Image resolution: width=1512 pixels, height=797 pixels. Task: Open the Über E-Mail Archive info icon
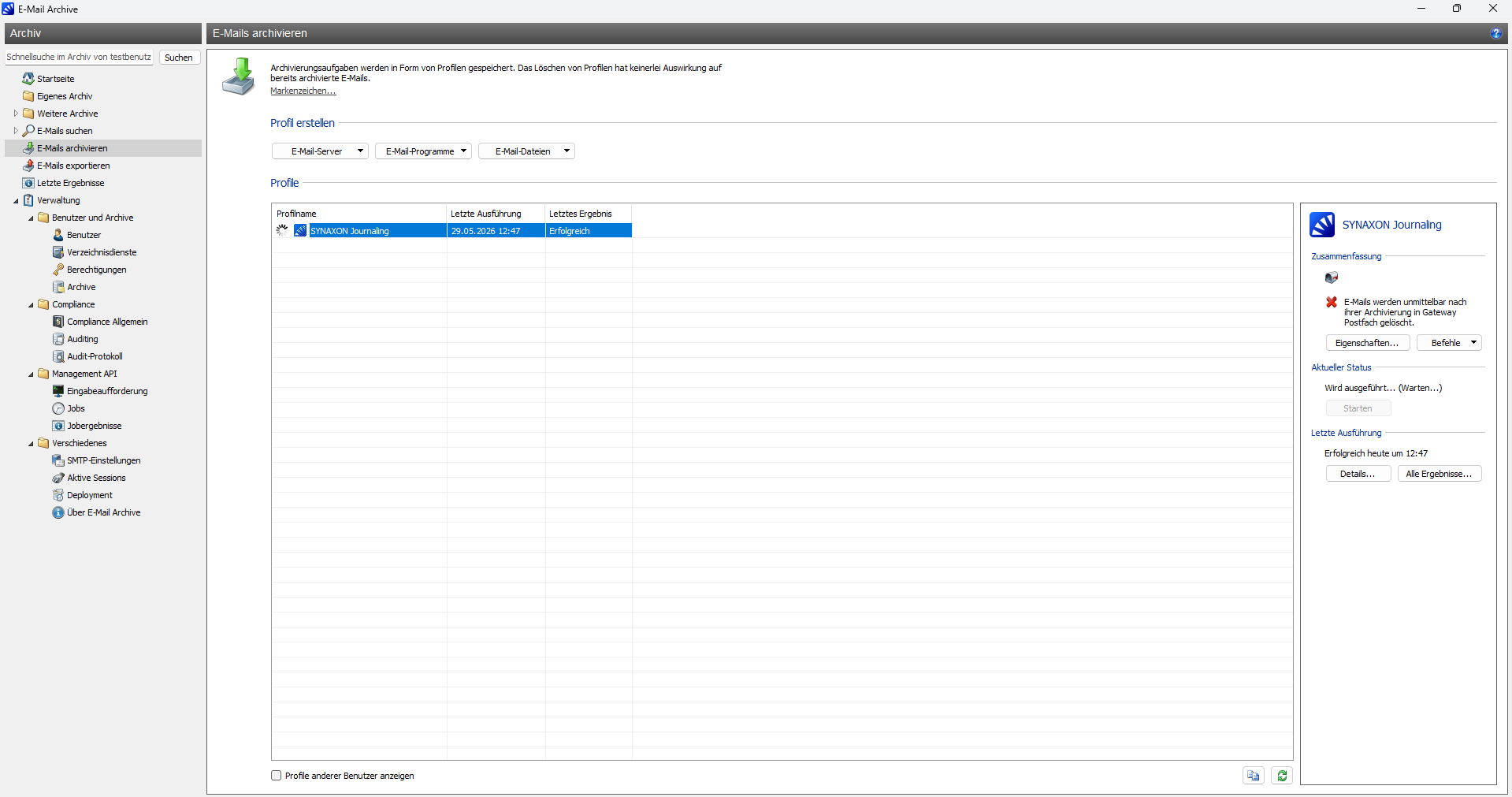pyautogui.click(x=58, y=512)
